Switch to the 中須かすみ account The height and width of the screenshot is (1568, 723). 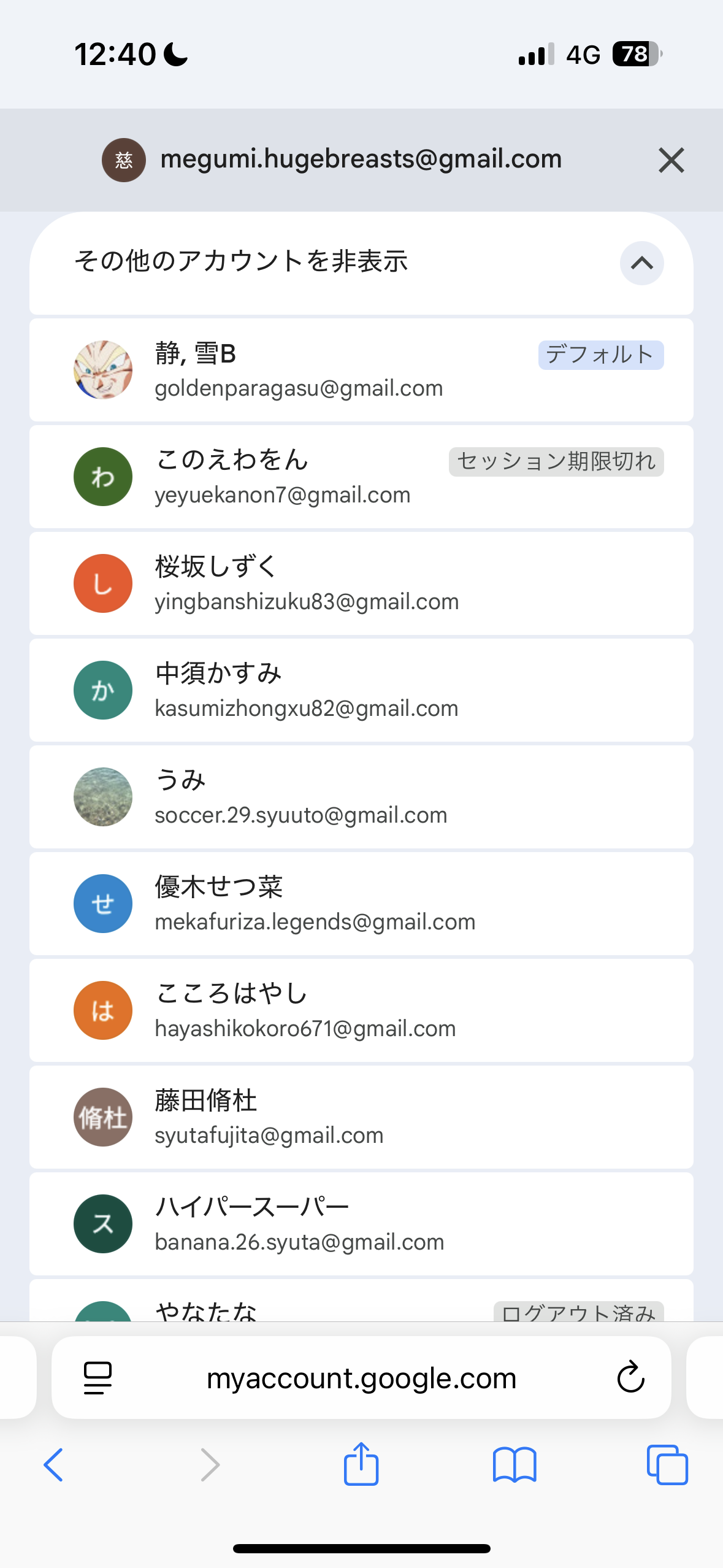[x=361, y=690]
